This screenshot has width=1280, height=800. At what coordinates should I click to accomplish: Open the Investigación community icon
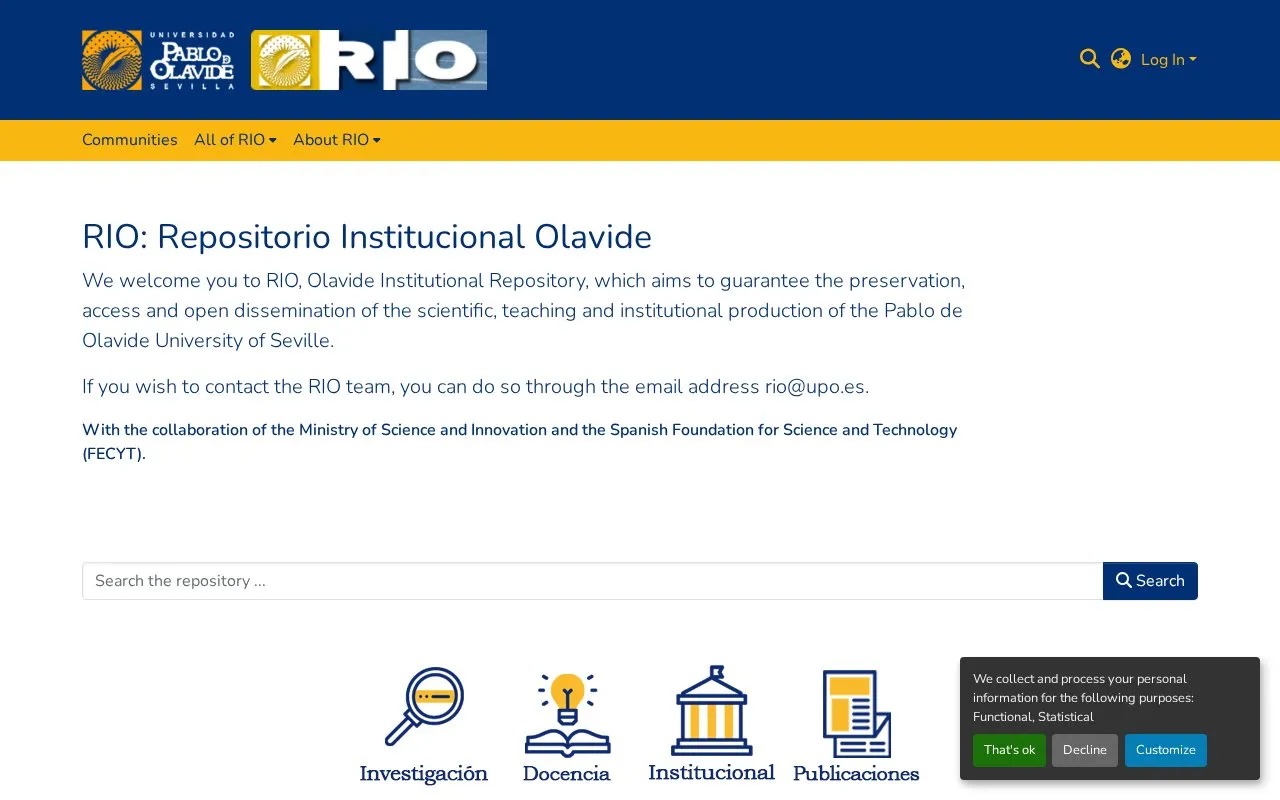pyautogui.click(x=424, y=725)
